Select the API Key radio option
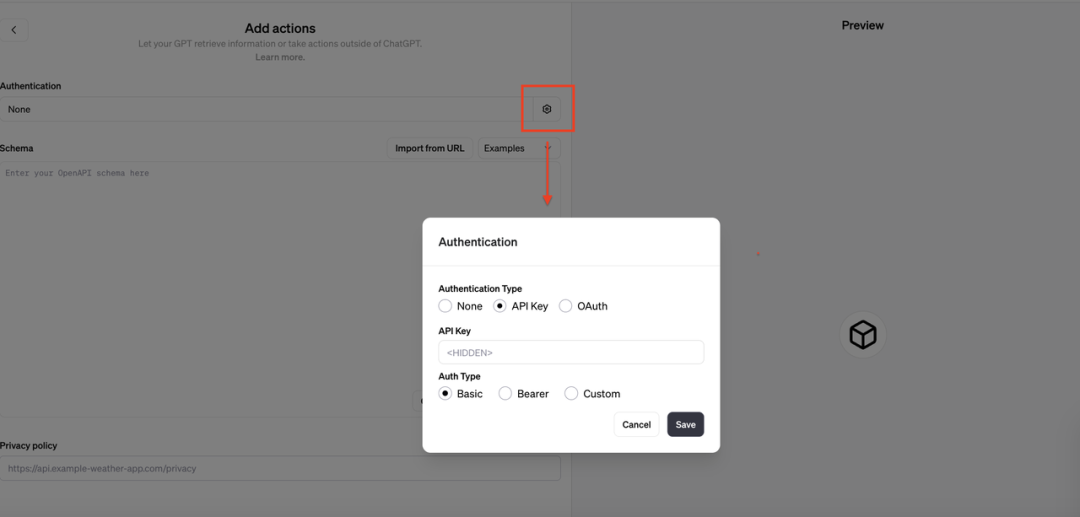This screenshot has width=1080, height=517. (x=500, y=306)
